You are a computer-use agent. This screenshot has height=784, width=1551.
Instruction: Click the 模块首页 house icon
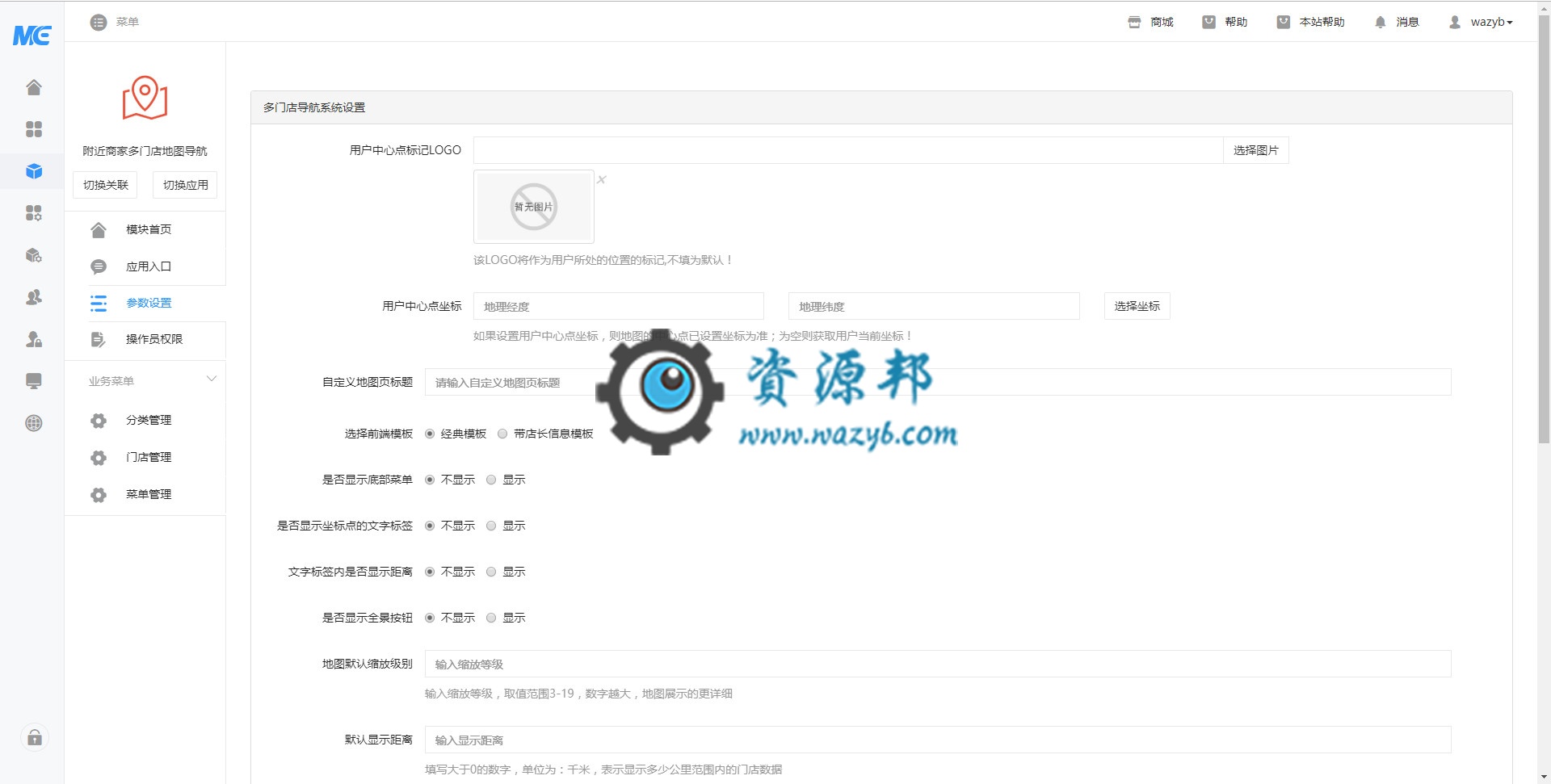[99, 230]
